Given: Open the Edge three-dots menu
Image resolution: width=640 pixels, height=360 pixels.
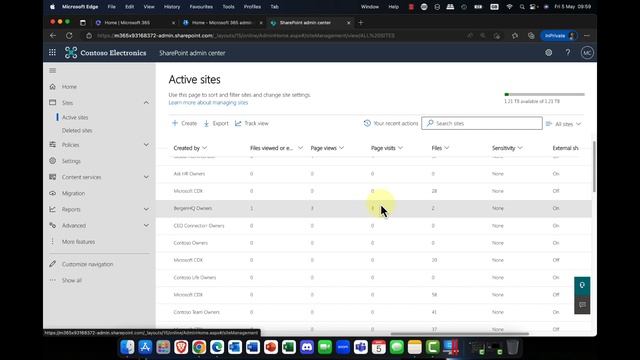Looking at the screenshot, I should point(587,36).
